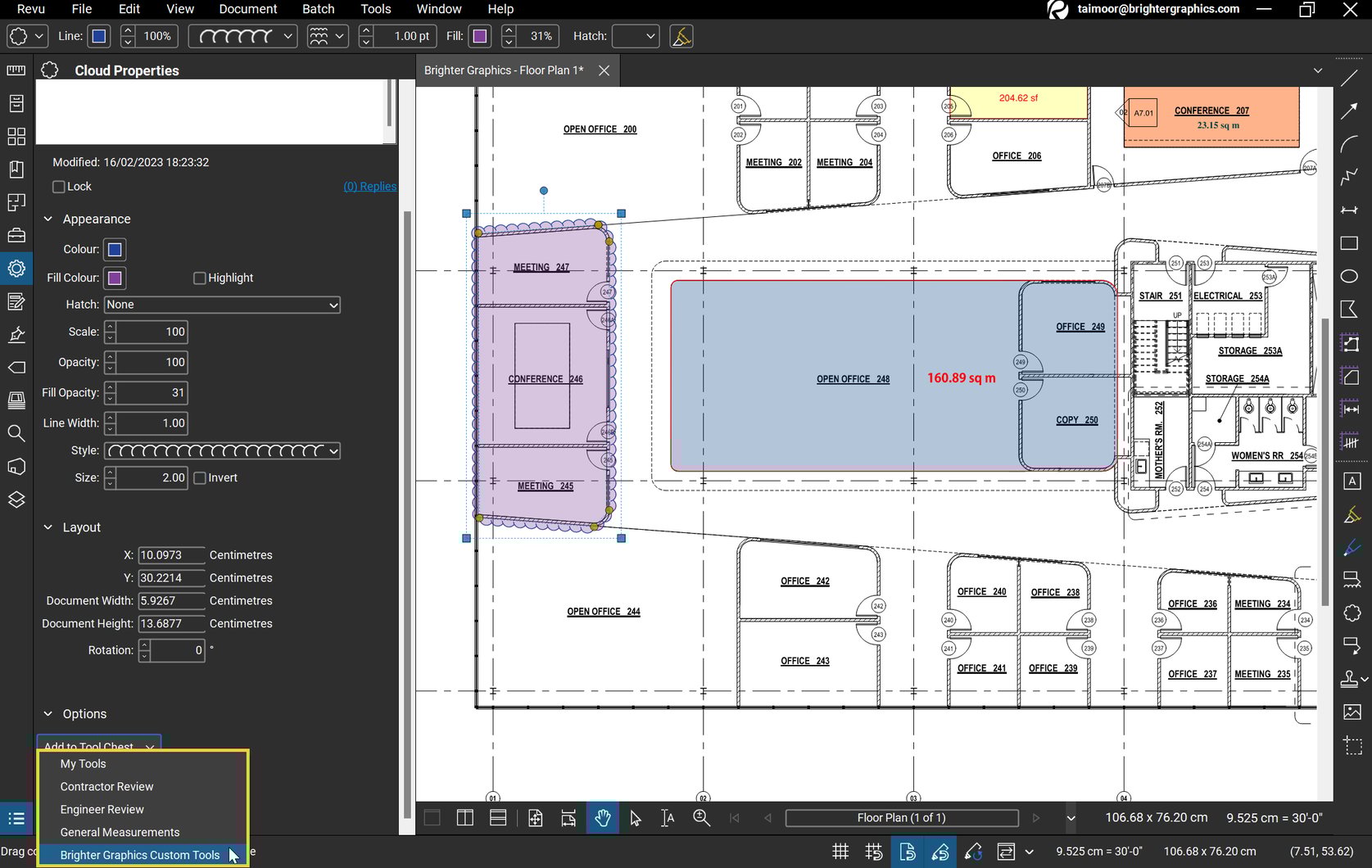1372x868 pixels.
Task: Activate the Pan hand tool
Action: pos(604,817)
